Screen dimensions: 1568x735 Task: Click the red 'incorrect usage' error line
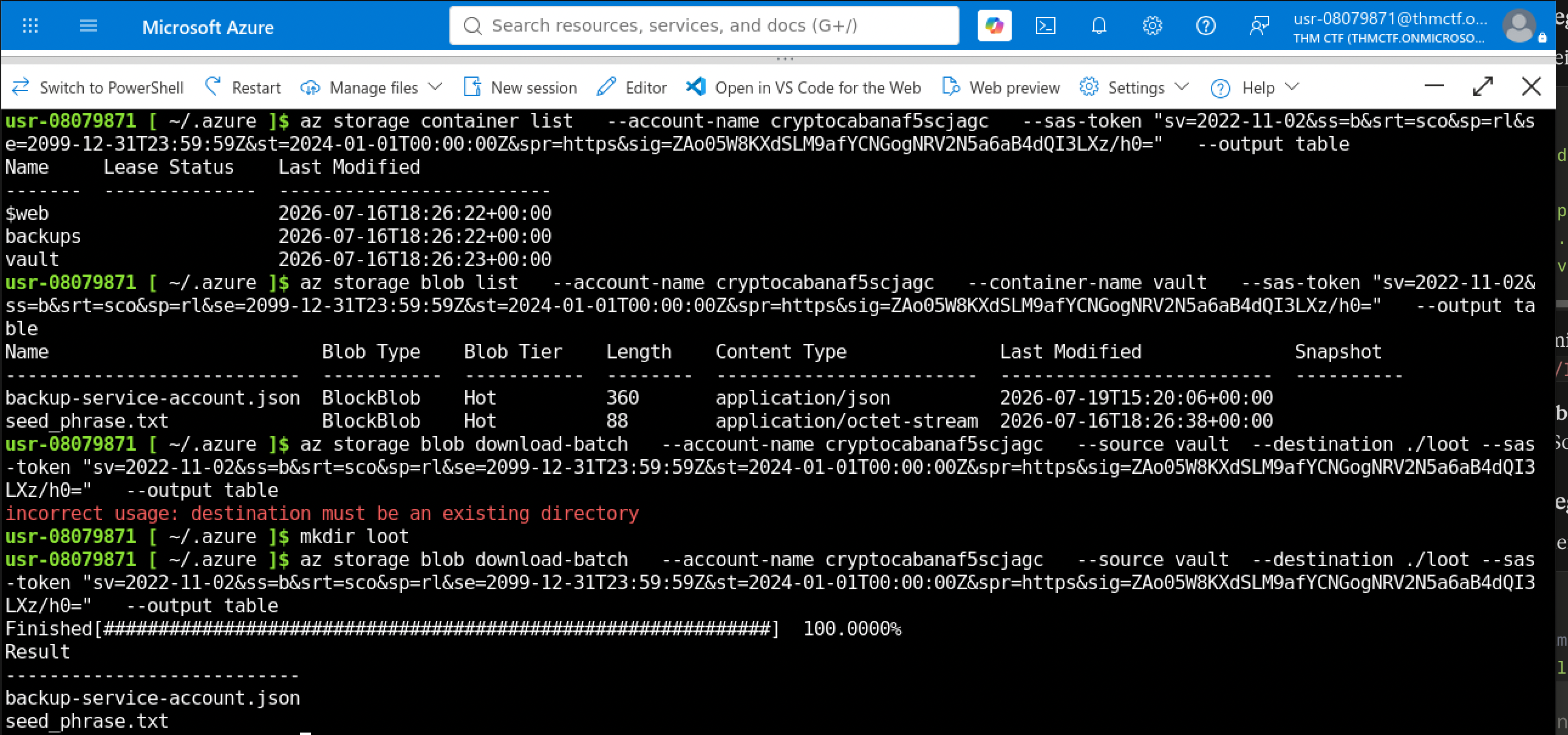[x=322, y=513]
